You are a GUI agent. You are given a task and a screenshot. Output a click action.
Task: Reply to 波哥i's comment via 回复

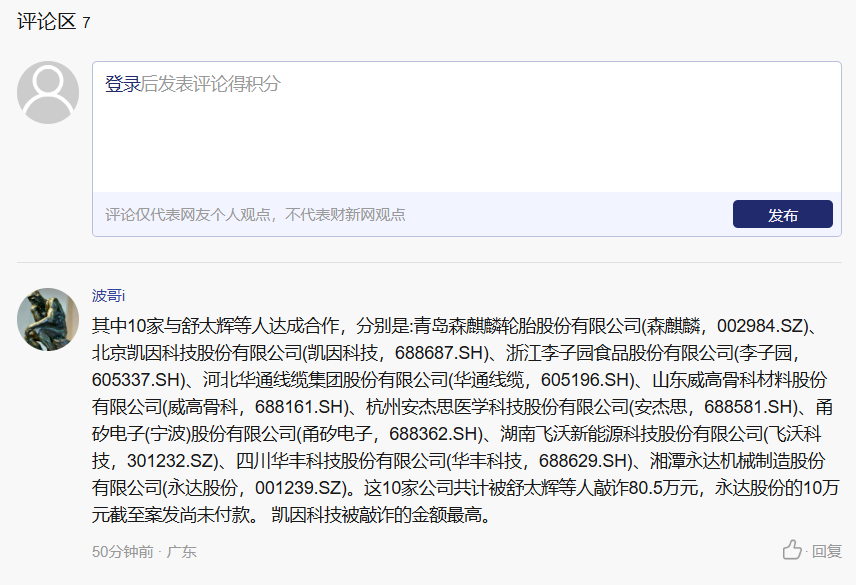tap(826, 551)
